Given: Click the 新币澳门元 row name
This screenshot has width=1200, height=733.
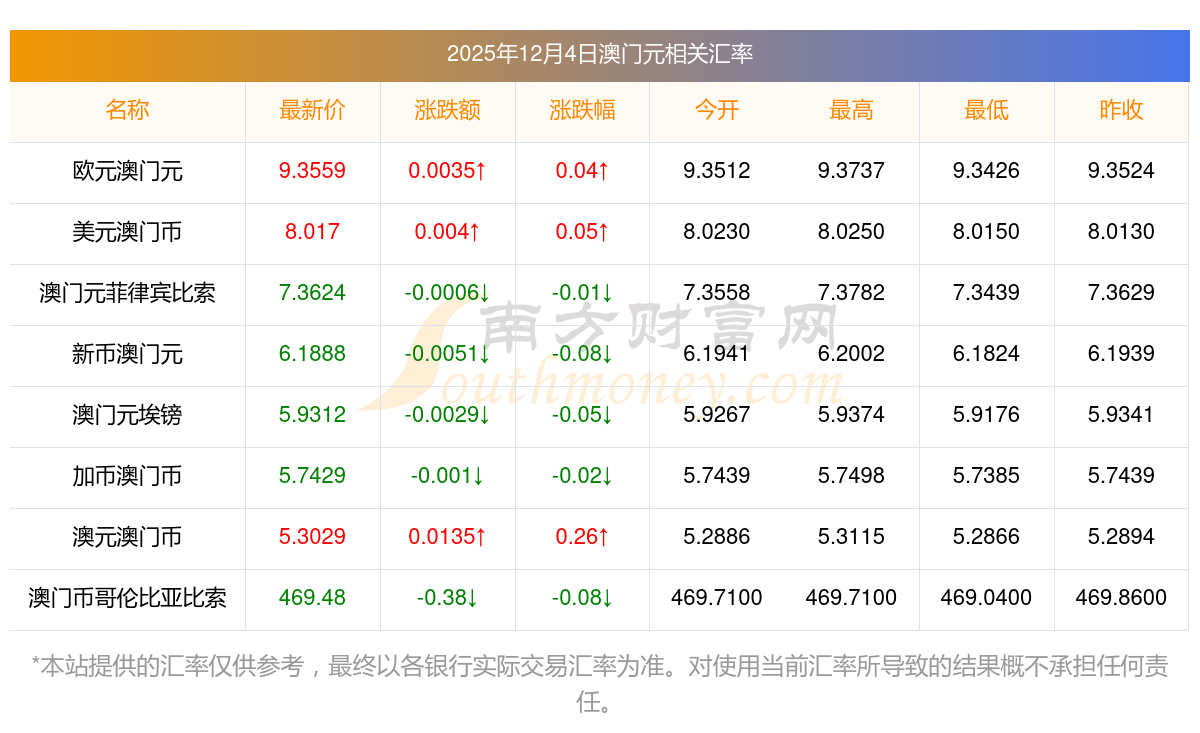Looking at the screenshot, I should point(127,354).
